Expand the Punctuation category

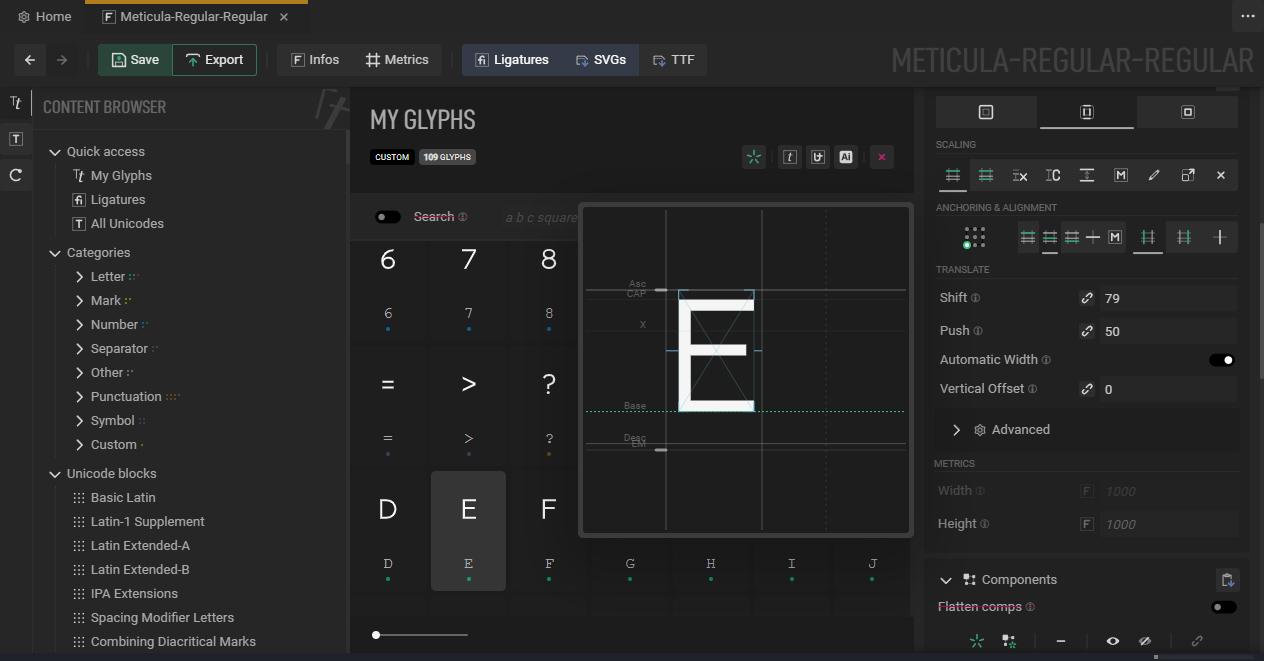pyautogui.click(x=80, y=397)
